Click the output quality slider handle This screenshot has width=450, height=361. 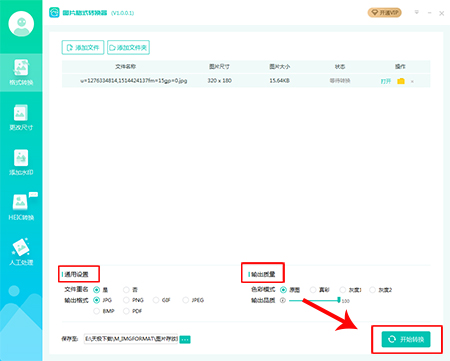pyautogui.click(x=339, y=300)
